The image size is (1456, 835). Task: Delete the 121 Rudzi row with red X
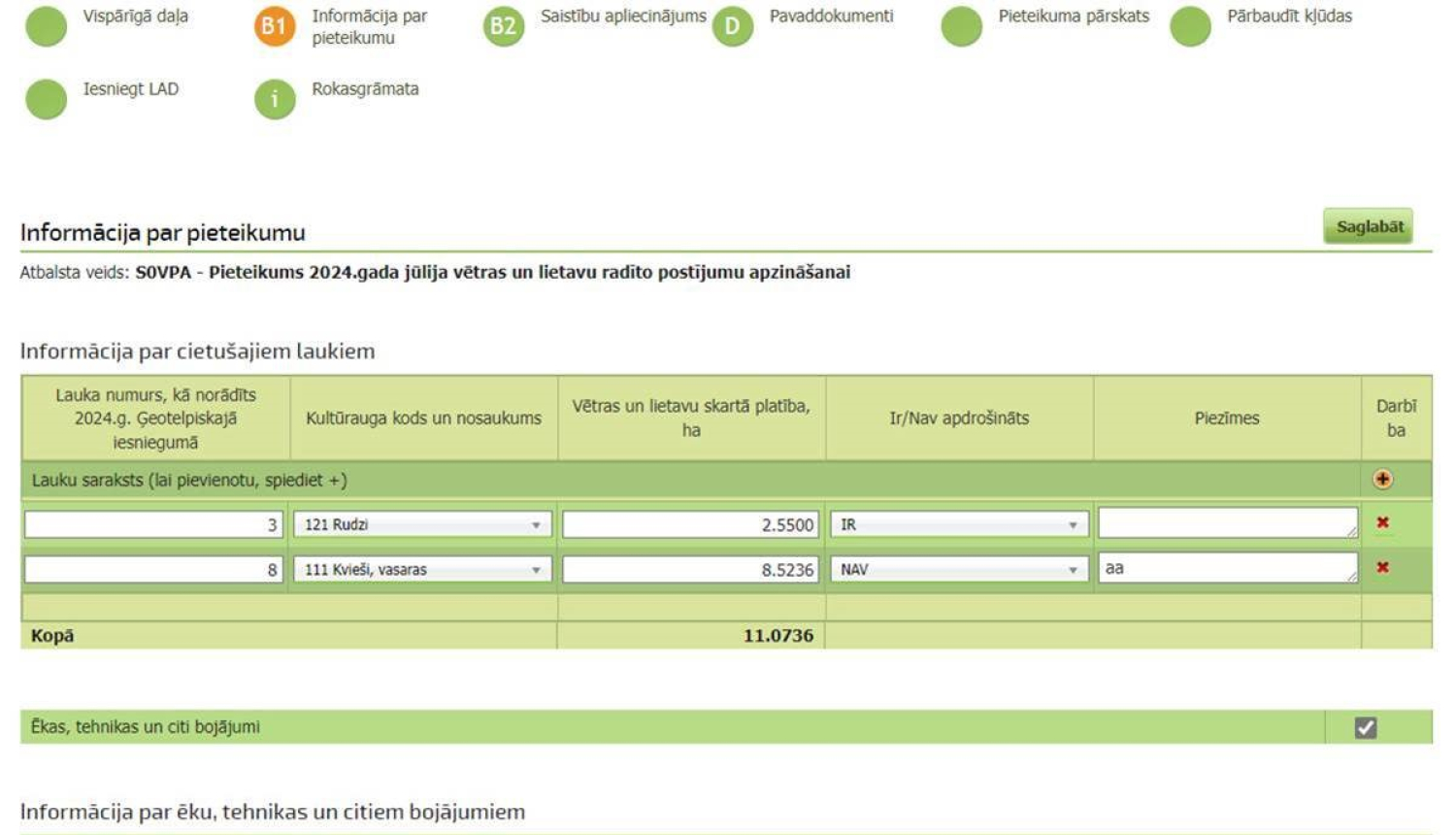(1382, 523)
